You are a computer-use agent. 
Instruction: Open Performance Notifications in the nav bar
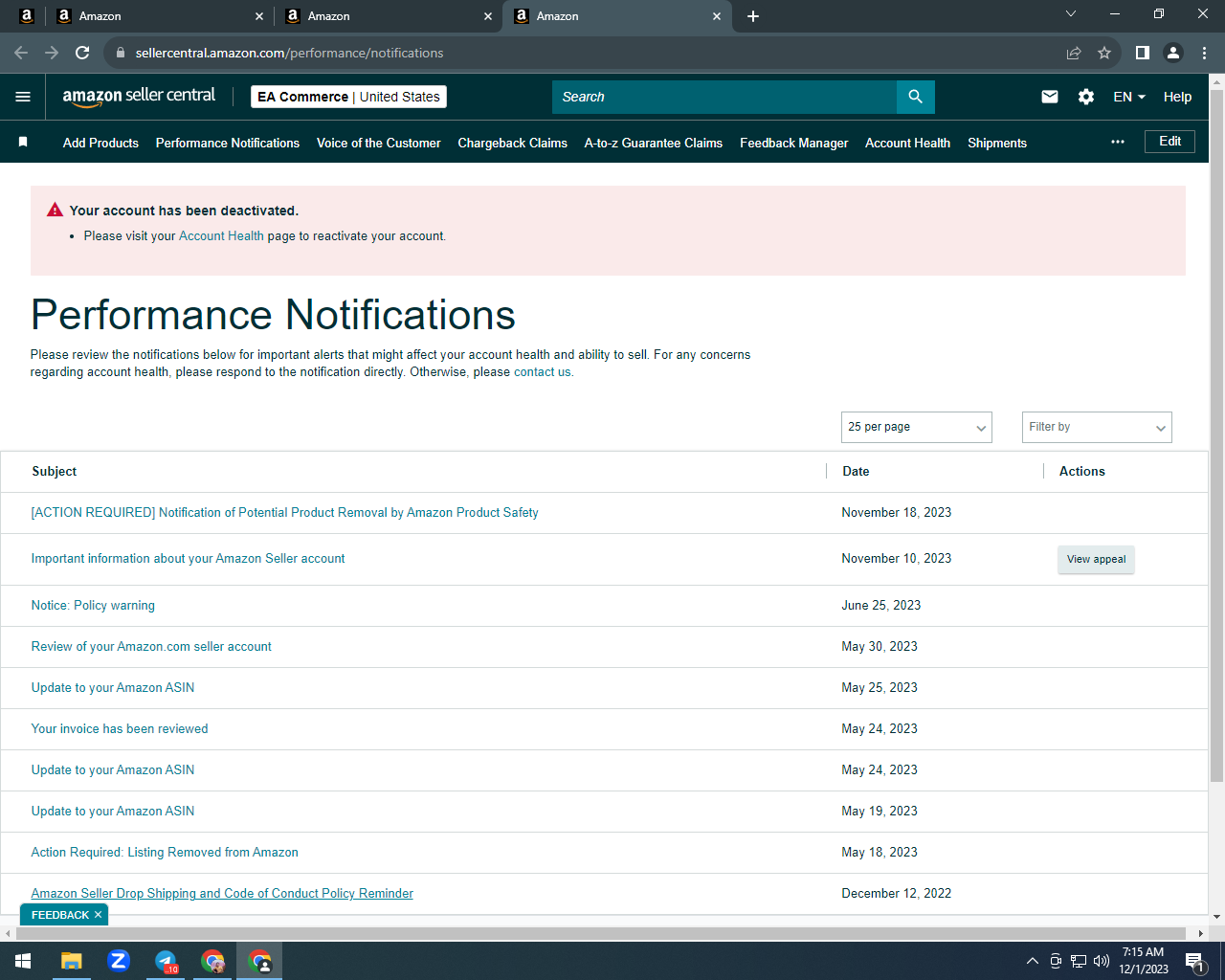click(228, 143)
